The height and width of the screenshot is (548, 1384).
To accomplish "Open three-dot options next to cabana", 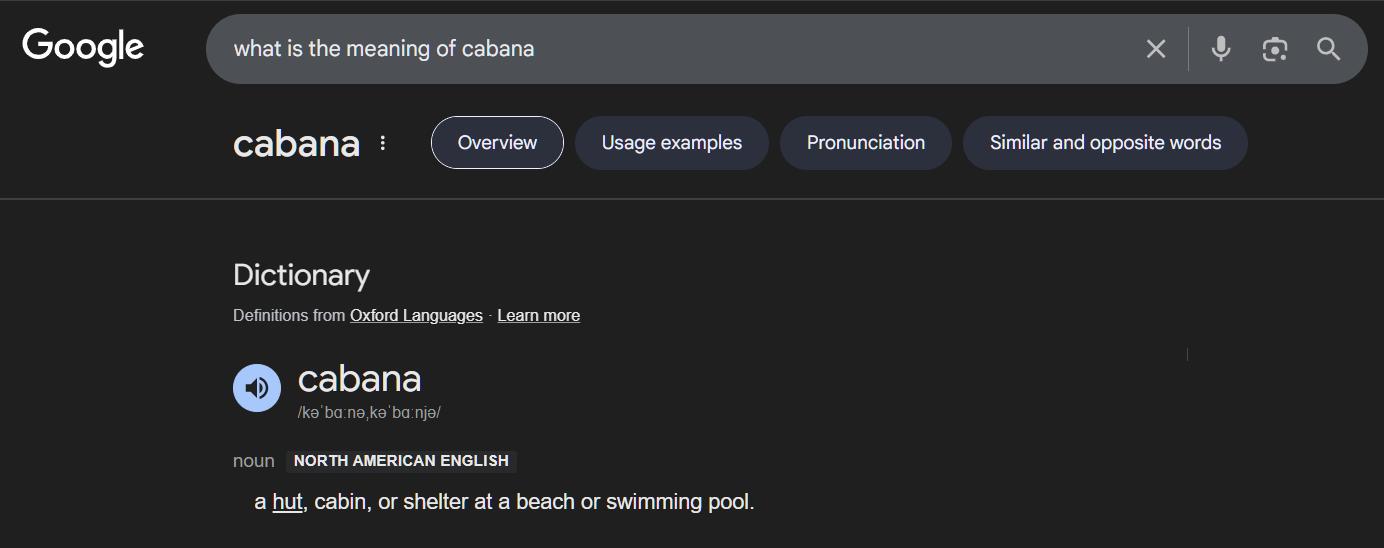I will 383,143.
